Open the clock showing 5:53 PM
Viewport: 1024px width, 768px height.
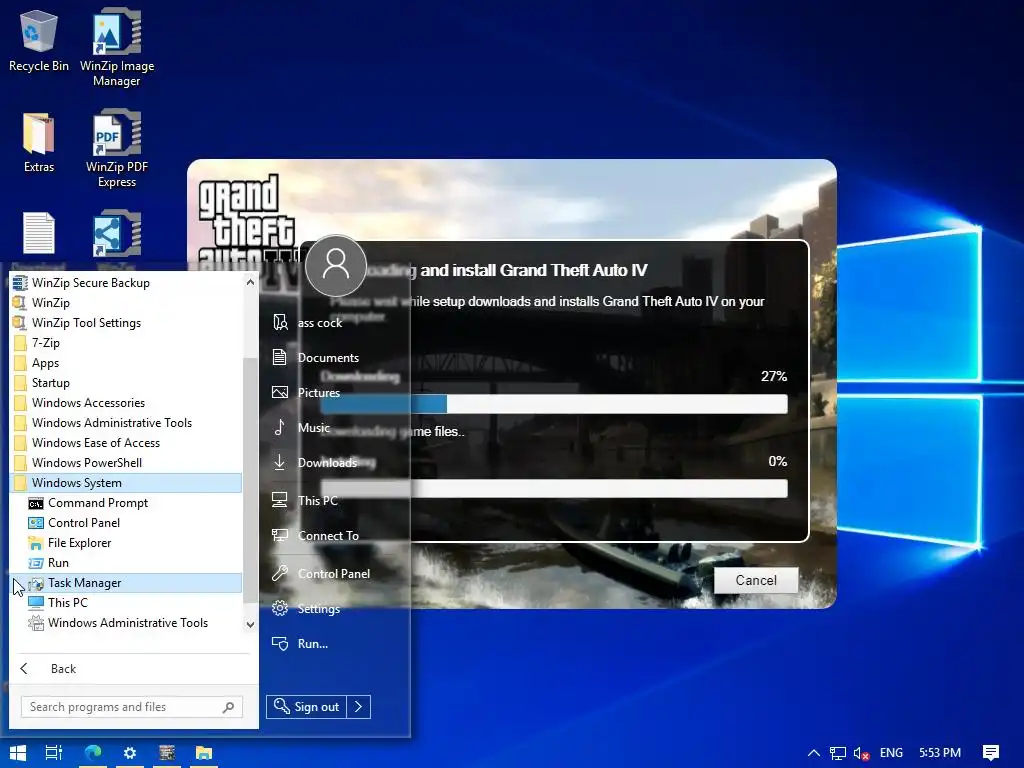coord(940,753)
